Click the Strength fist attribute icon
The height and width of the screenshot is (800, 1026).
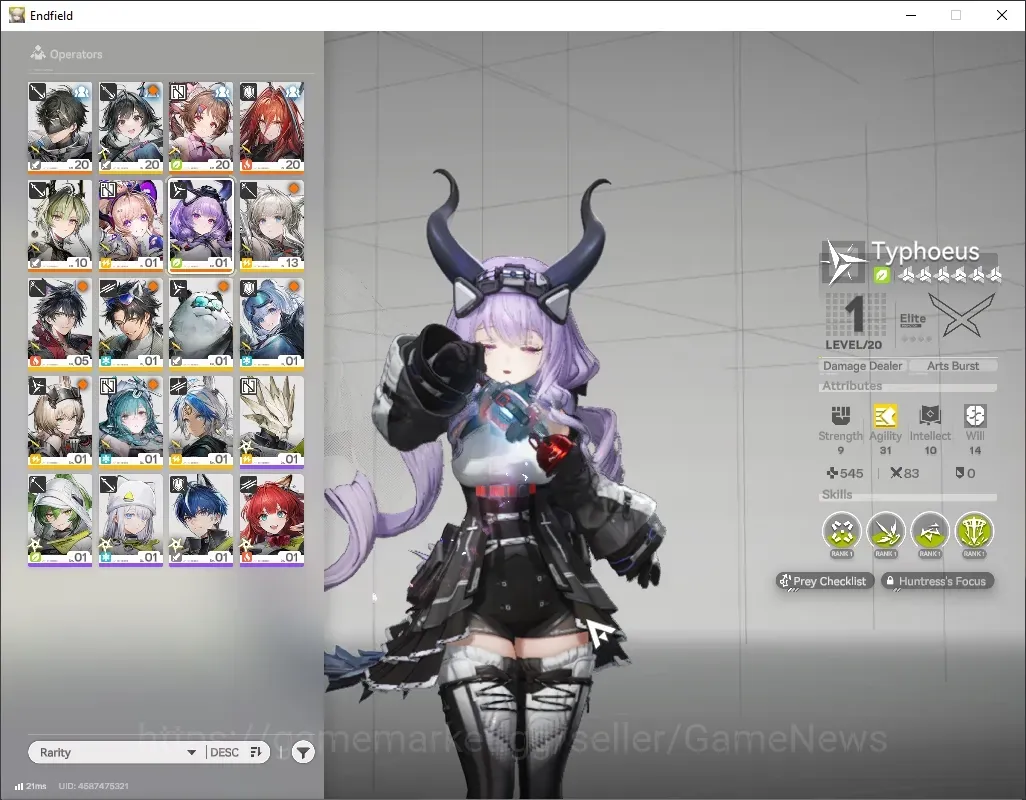click(841, 415)
